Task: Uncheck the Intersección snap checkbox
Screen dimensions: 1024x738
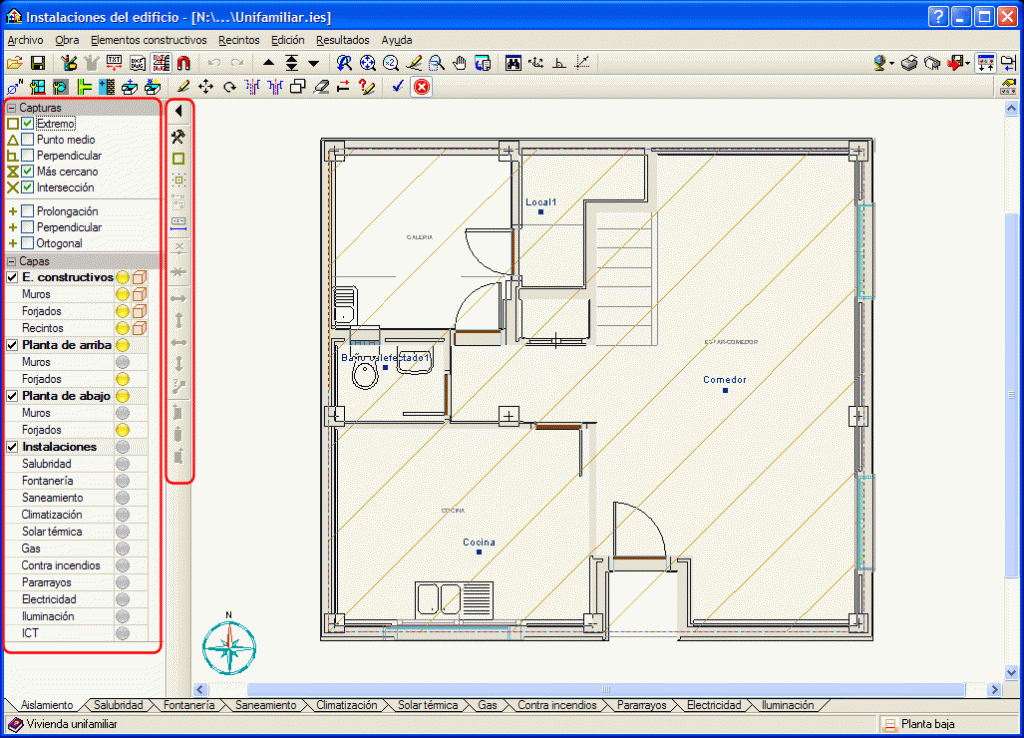Action: click(27, 187)
